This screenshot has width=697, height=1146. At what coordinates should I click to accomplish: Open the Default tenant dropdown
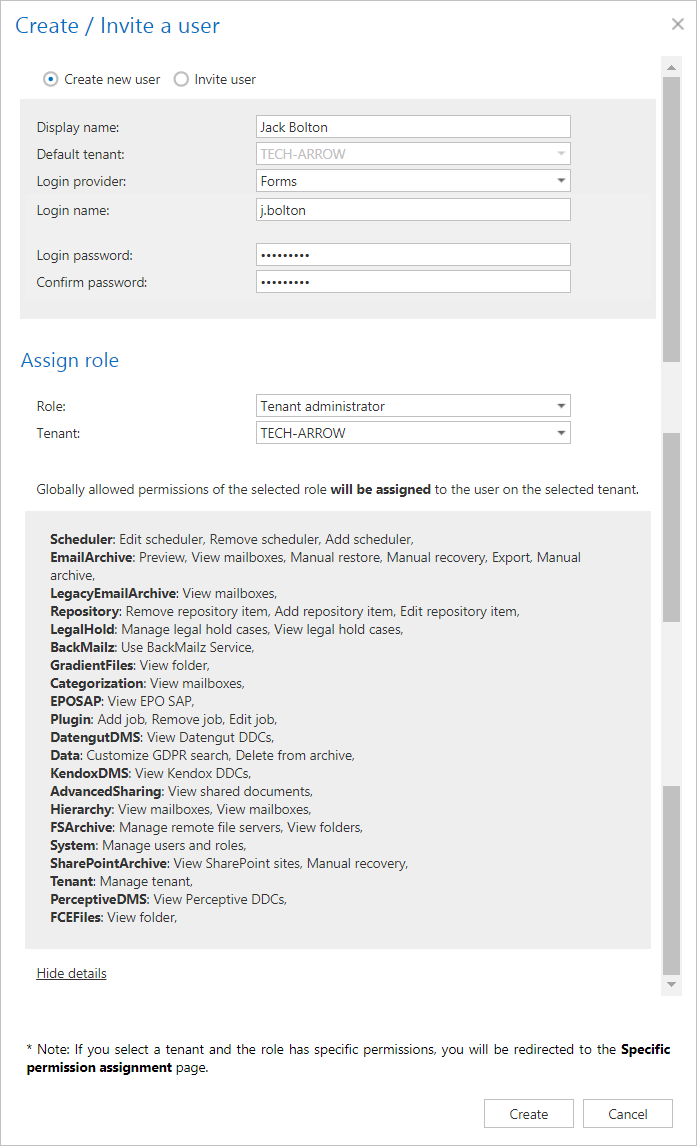click(x=412, y=154)
